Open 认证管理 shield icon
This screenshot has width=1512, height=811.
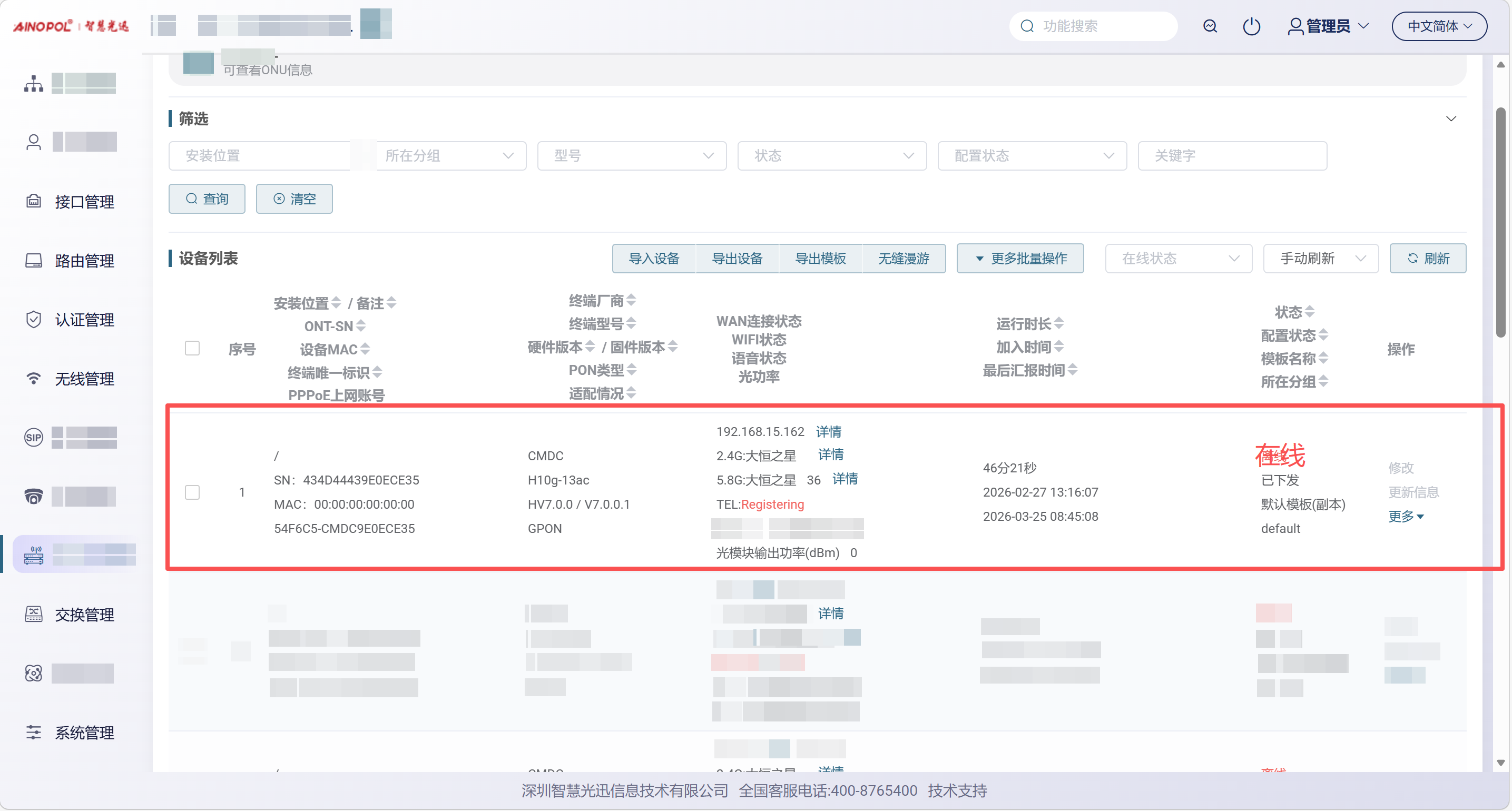(34, 319)
